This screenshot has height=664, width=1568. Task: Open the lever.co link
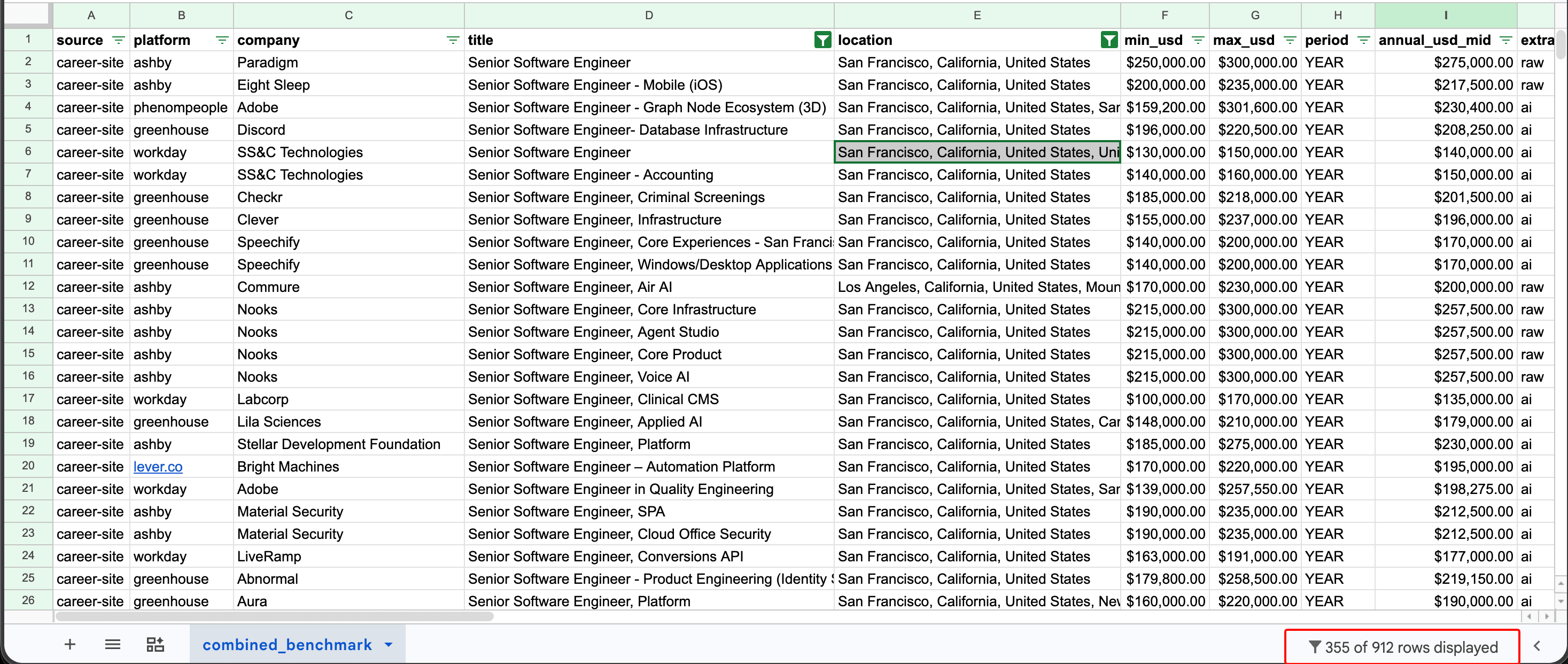158,467
